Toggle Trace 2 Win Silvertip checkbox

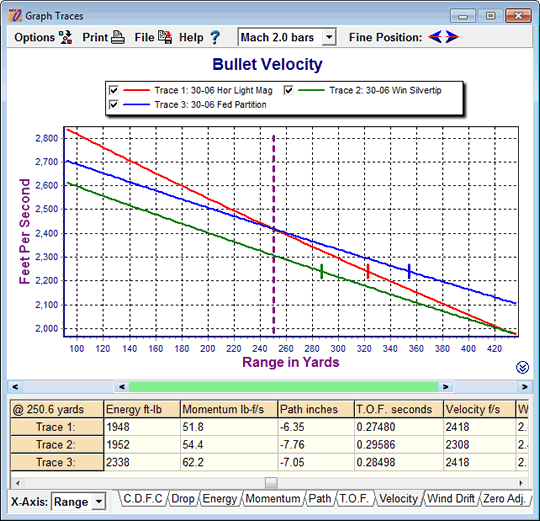[x=289, y=90]
